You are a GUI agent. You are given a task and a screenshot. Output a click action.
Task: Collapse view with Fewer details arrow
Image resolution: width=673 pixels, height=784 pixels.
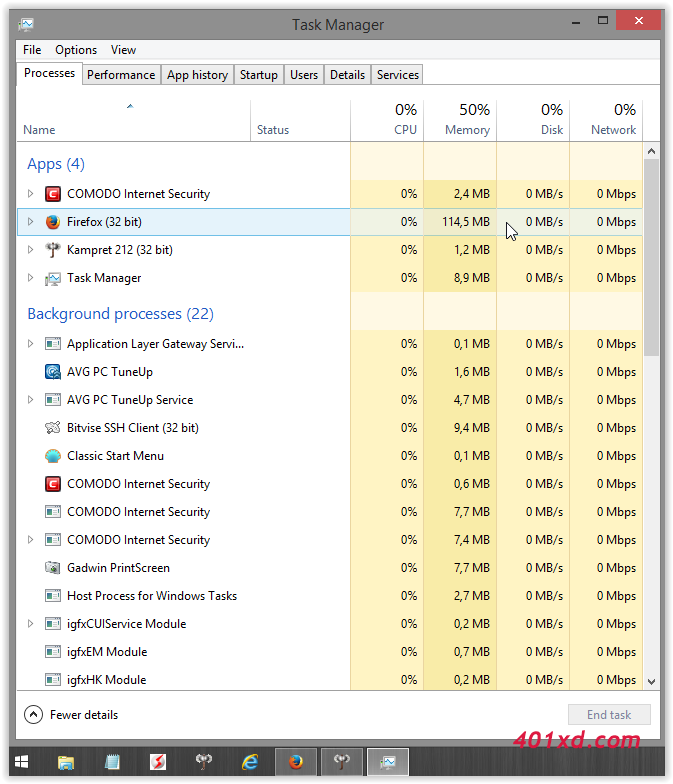[34, 714]
